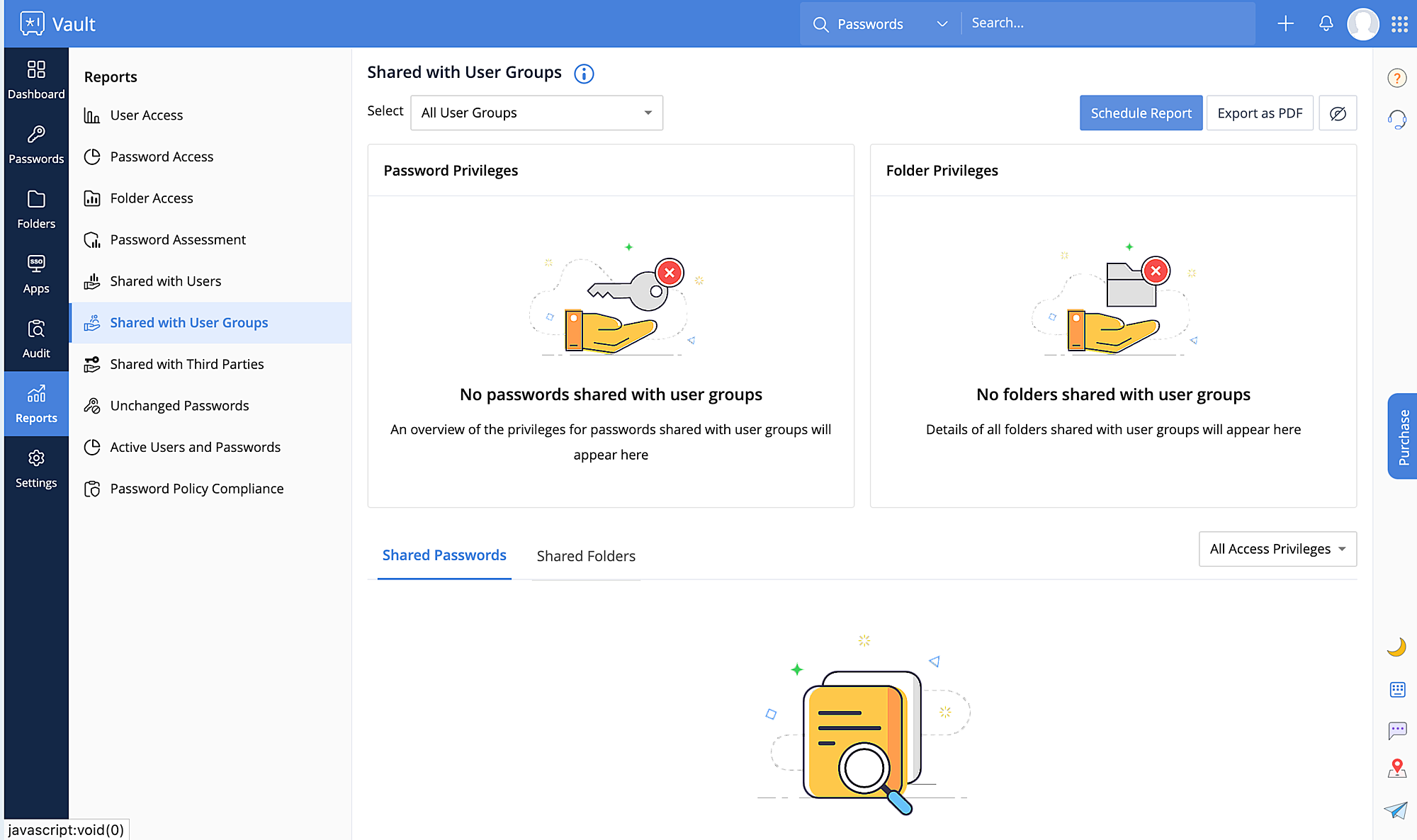Click the plus add icon in header
Image resolution: width=1417 pixels, height=840 pixels.
(x=1285, y=23)
